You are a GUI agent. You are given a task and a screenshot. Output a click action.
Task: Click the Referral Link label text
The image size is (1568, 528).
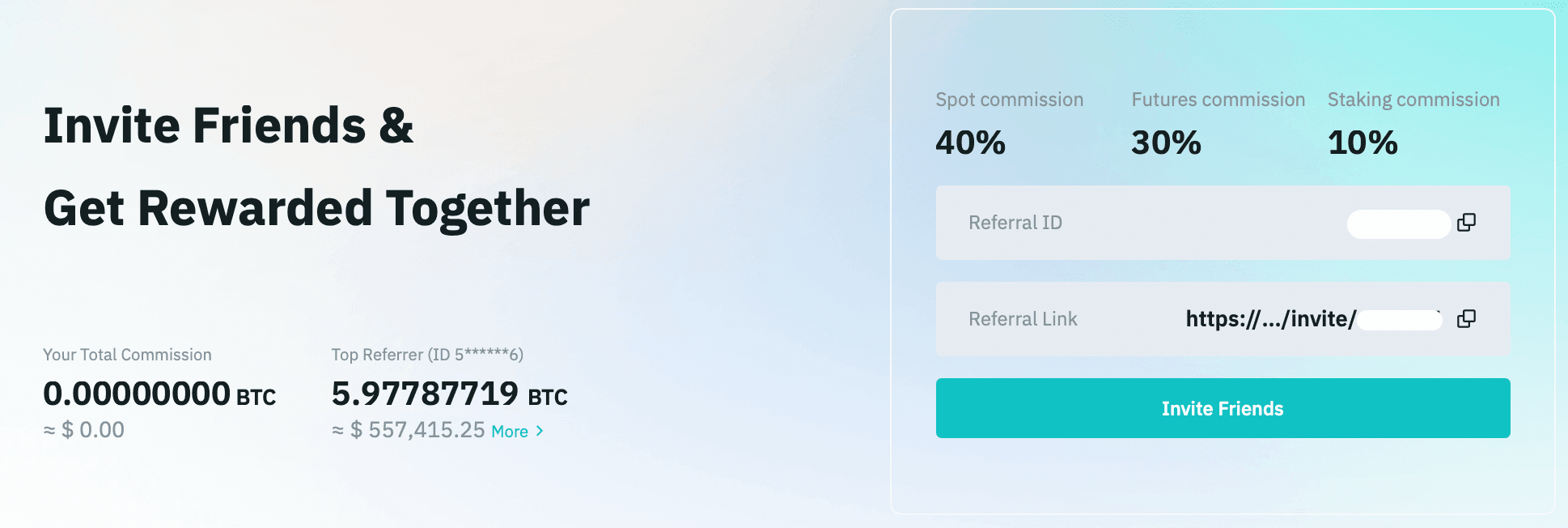point(1023,319)
